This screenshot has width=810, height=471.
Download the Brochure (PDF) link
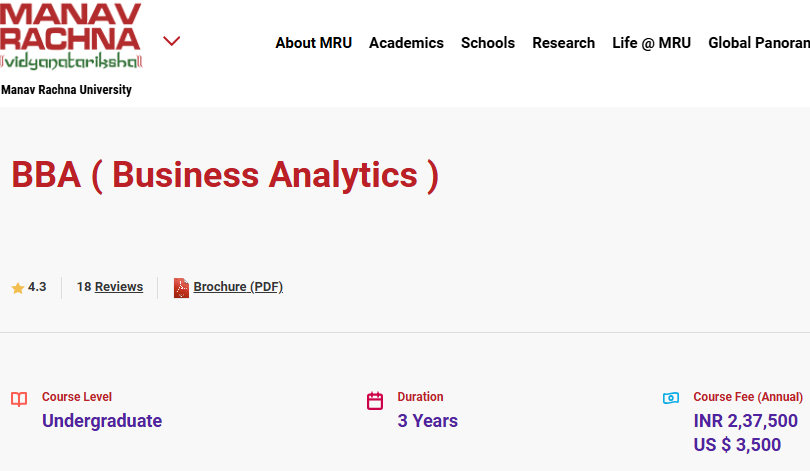[238, 287]
